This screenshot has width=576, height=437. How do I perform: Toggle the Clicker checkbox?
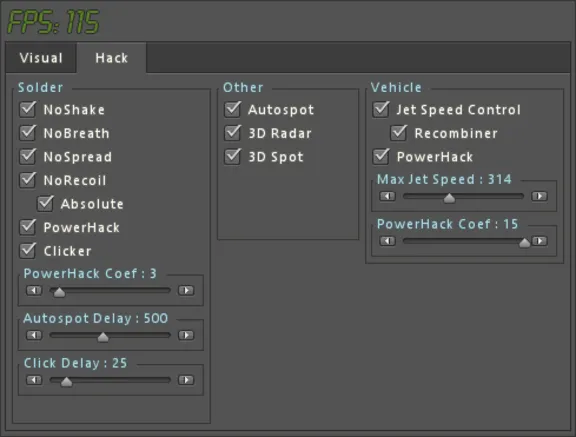tap(28, 250)
